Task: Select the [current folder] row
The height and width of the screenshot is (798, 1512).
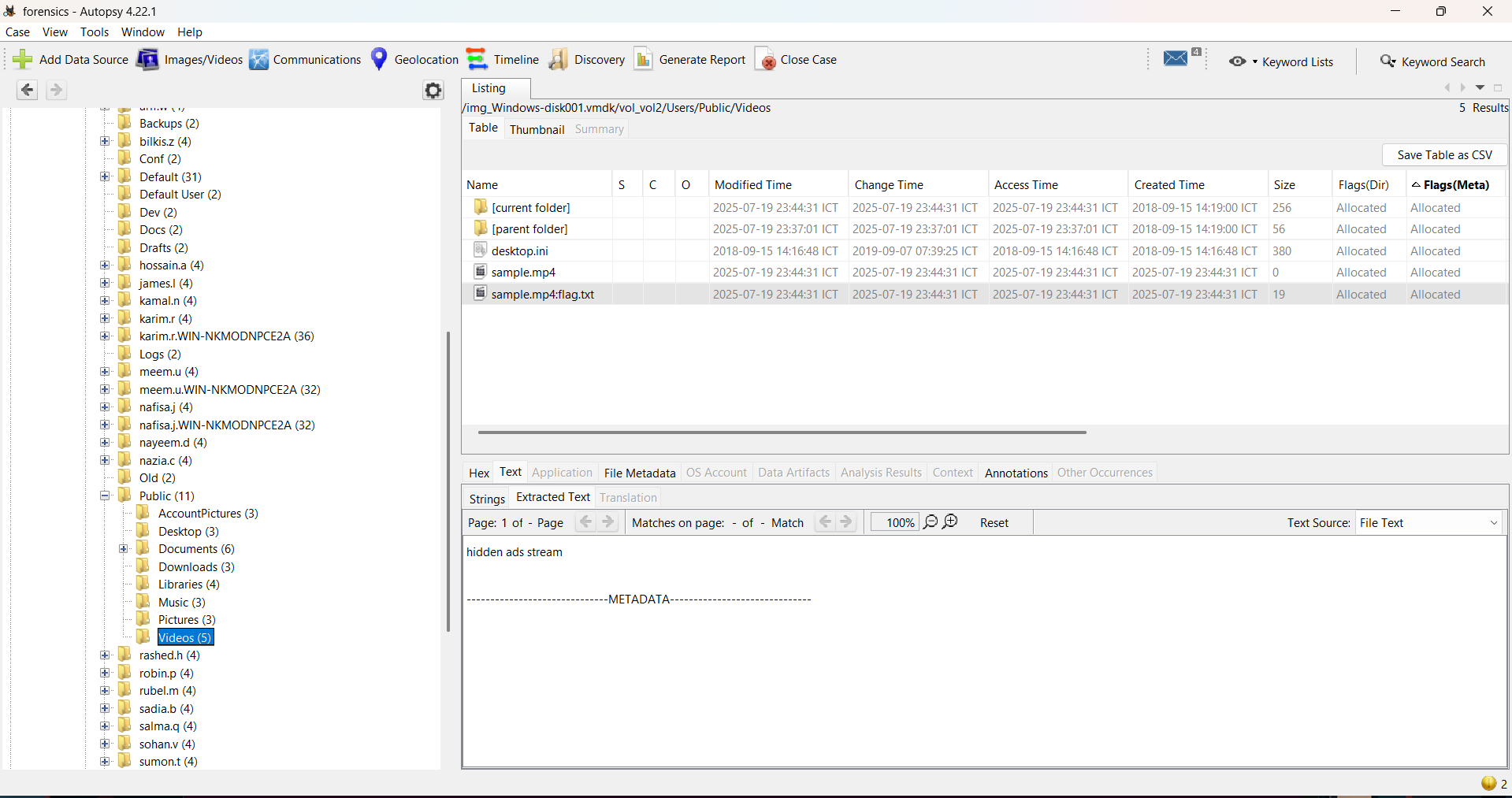Action: pos(985,207)
